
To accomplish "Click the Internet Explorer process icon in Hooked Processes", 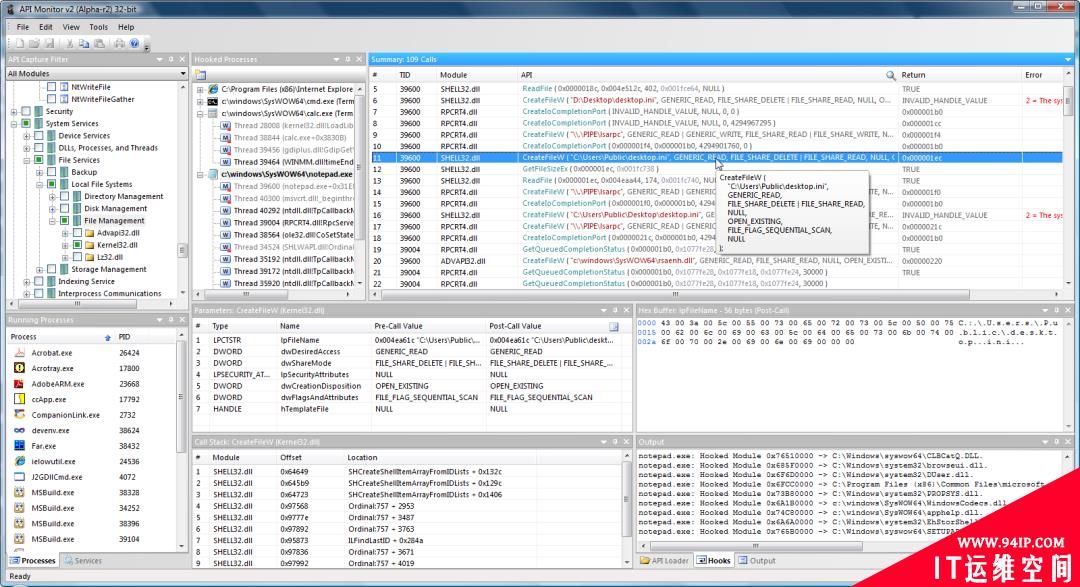I will coord(213,89).
